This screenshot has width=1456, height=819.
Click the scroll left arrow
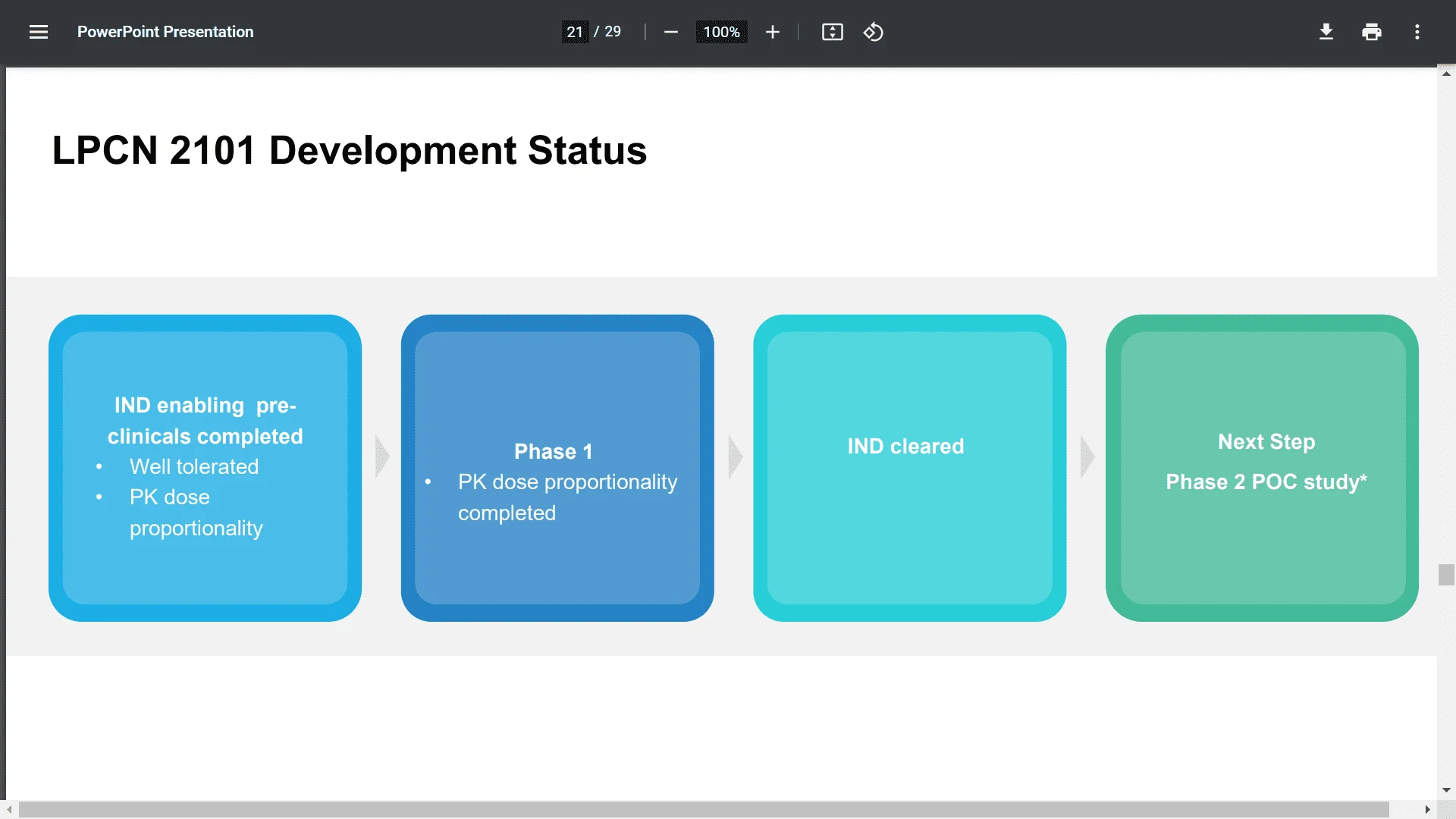[9, 810]
